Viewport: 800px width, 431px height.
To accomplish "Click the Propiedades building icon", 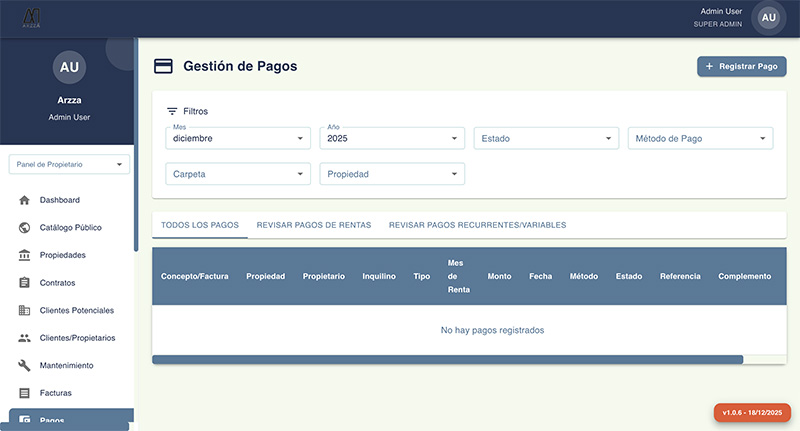I will 24,255.
